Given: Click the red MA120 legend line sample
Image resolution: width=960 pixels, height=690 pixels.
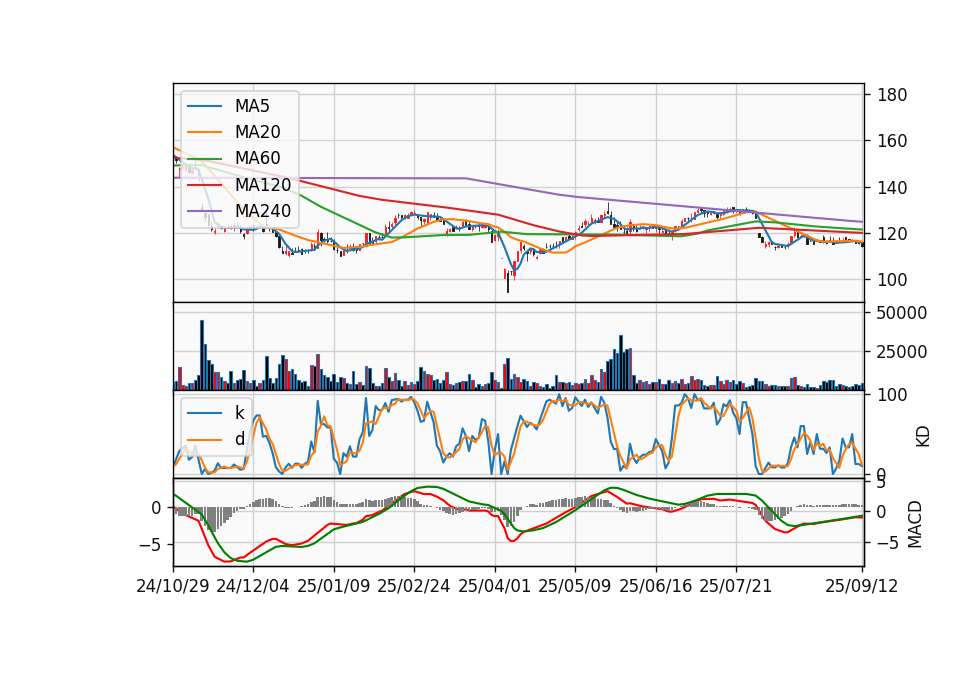Looking at the screenshot, I should tap(204, 184).
